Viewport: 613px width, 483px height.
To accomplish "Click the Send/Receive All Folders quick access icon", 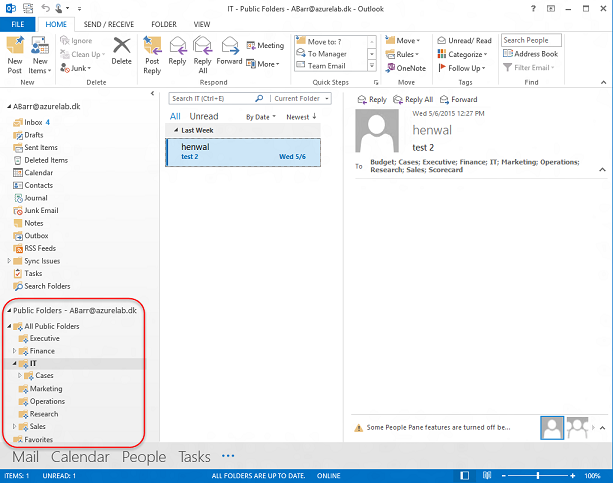I will click(x=28, y=8).
